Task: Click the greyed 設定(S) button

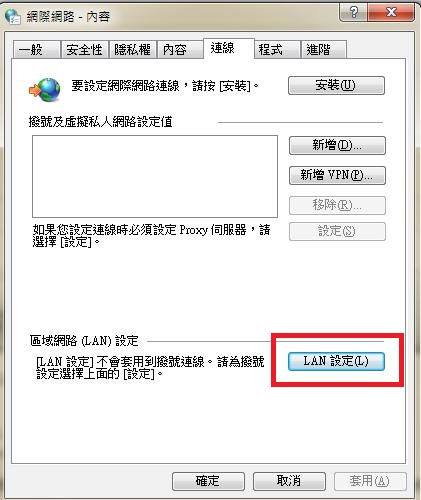Action: pyautogui.click(x=337, y=231)
